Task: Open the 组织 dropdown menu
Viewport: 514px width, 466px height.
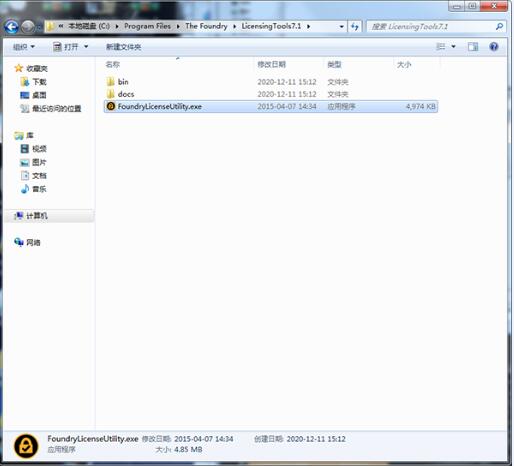Action: (24, 47)
